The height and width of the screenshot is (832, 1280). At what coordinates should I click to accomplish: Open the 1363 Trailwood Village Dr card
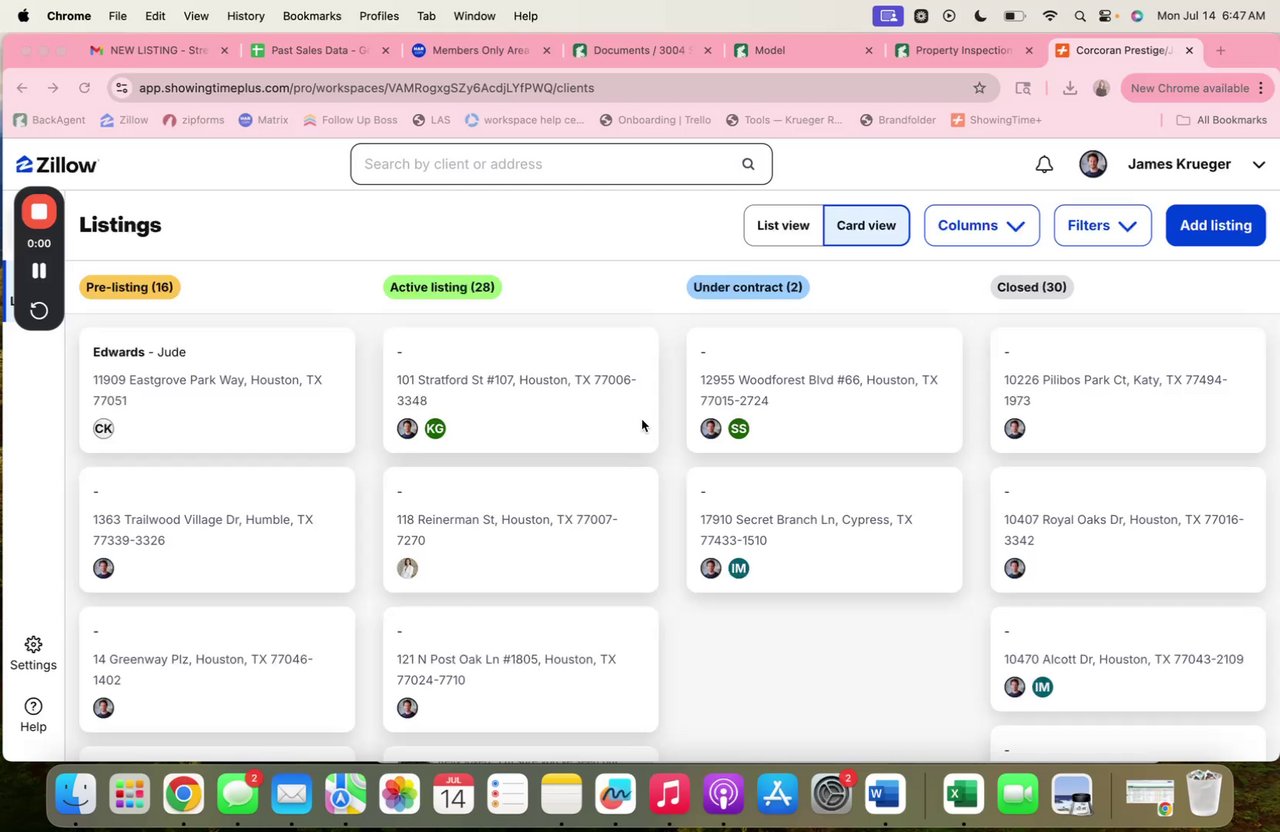point(217,530)
